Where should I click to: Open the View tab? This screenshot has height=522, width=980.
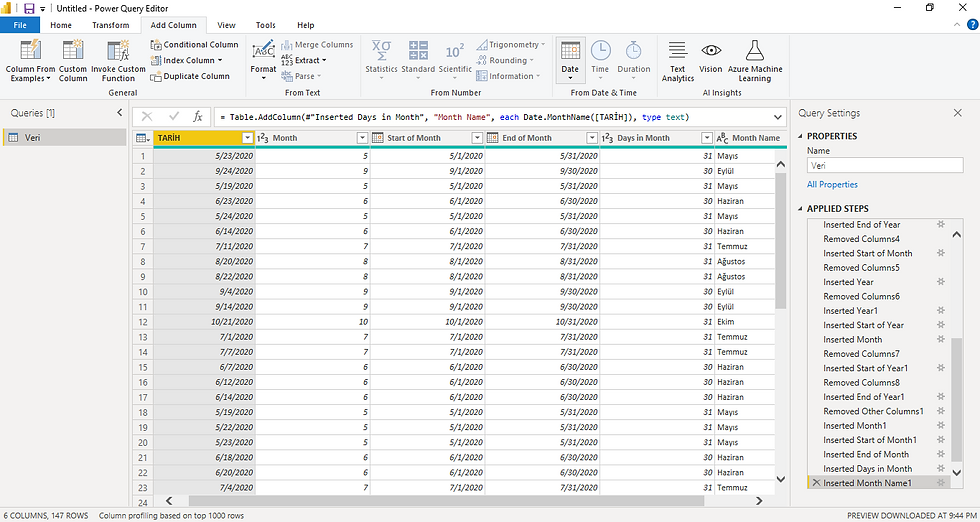pyautogui.click(x=227, y=25)
